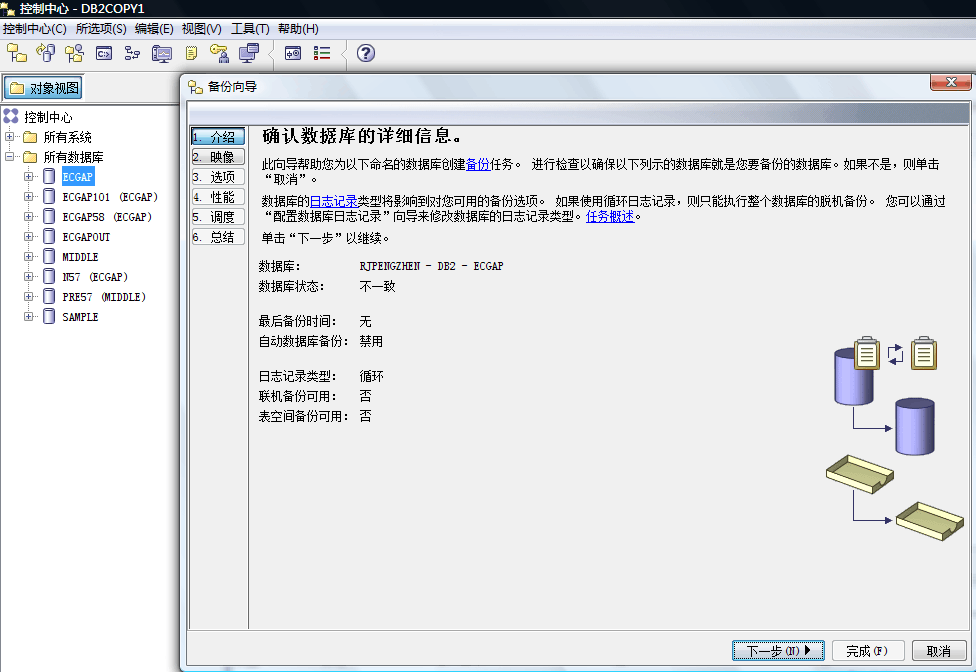Close the 备份向导 dialog
The width and height of the screenshot is (976, 672).
pos(950,82)
